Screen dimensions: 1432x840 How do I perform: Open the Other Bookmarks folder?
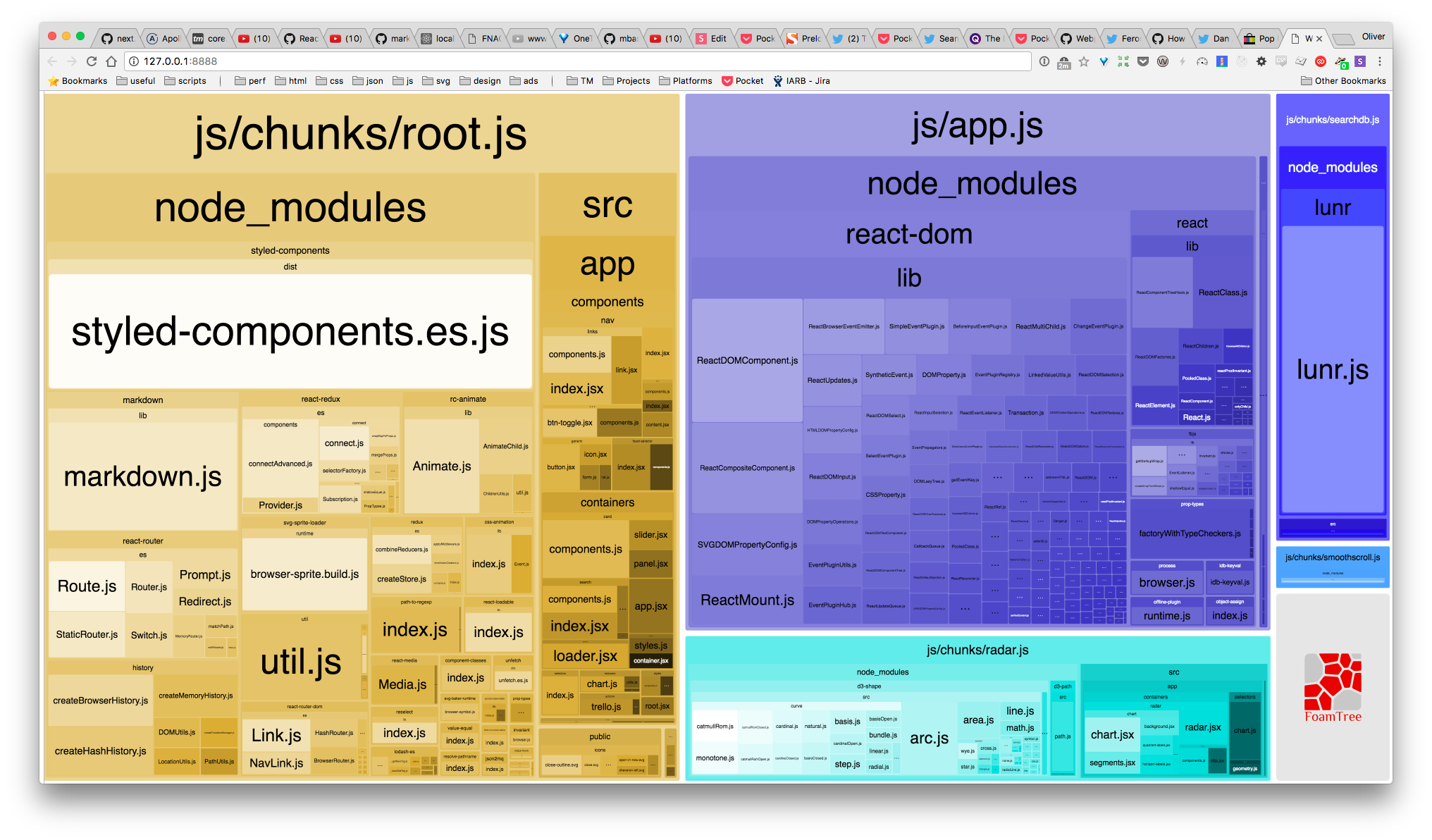[x=1343, y=81]
